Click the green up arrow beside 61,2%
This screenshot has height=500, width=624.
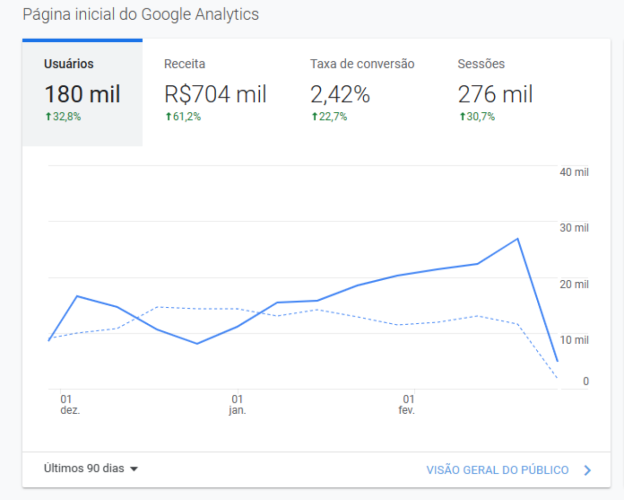point(168,116)
